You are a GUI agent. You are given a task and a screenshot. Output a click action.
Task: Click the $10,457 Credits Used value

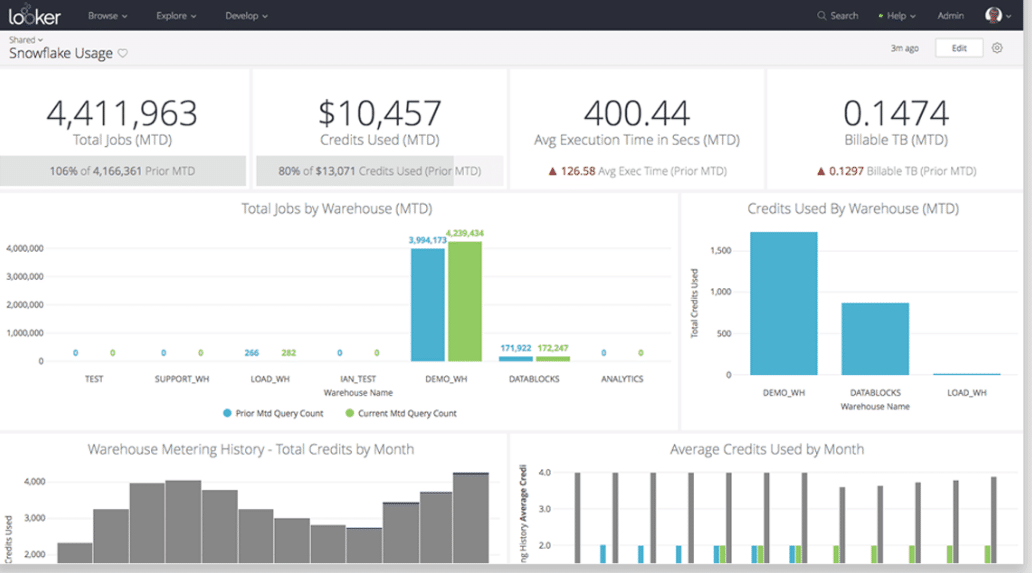tap(380, 113)
